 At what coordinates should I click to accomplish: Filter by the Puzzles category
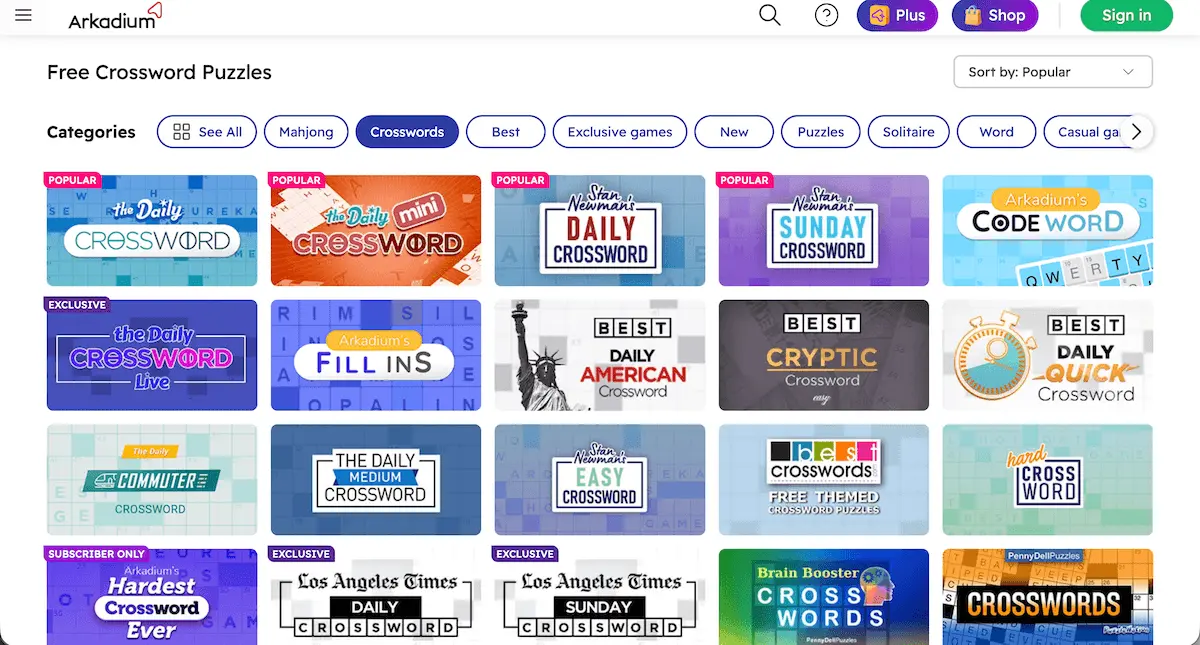click(820, 132)
